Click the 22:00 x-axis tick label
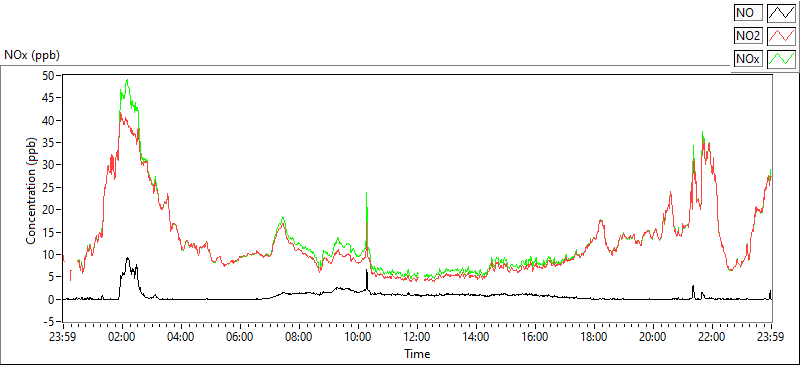 [x=712, y=336]
